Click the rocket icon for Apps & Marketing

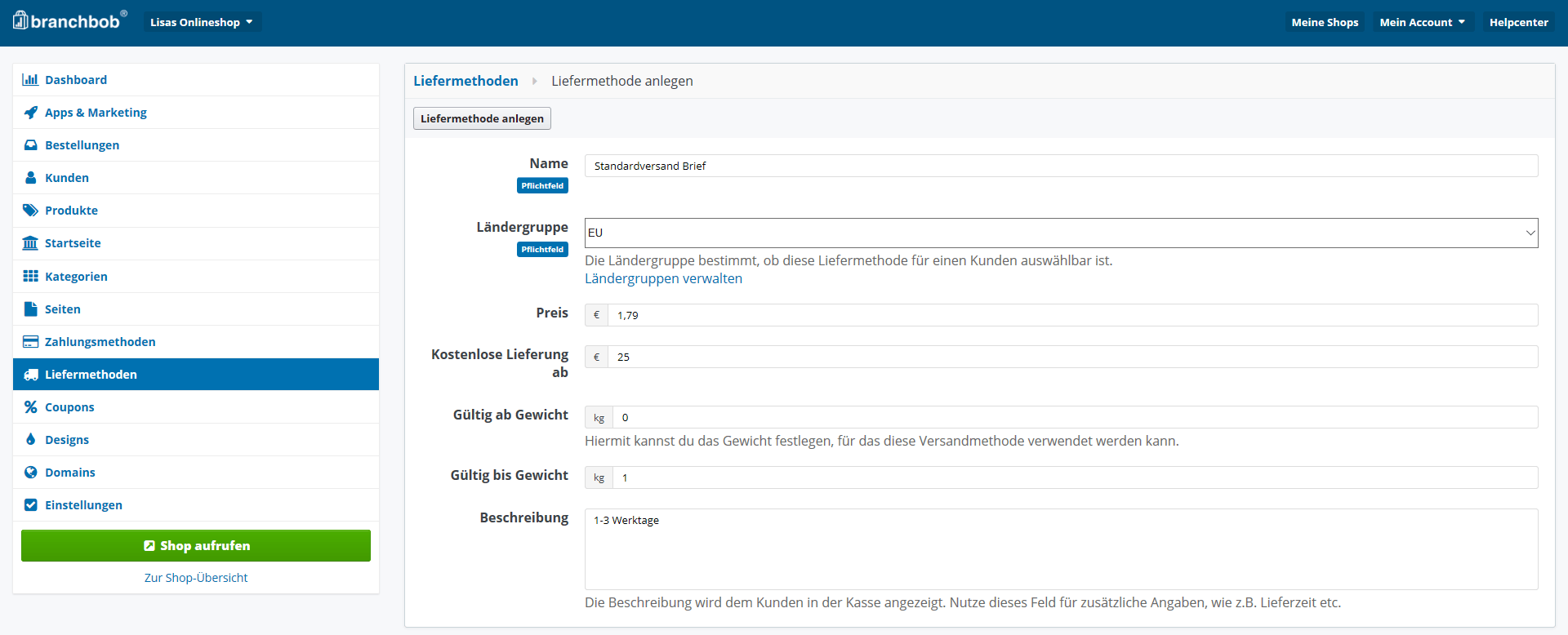coord(30,113)
